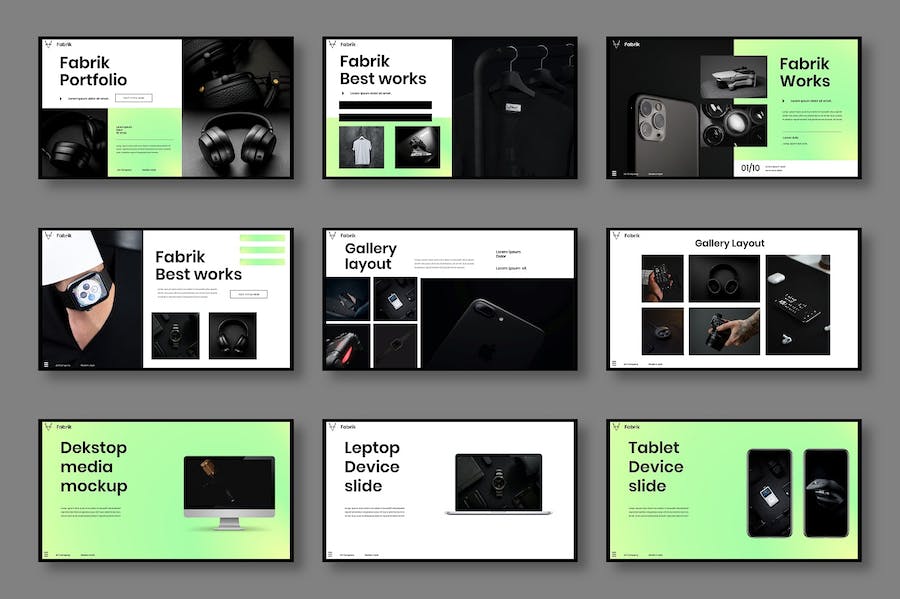Select the 'Fabrik Works' heading text
The width and height of the screenshot is (900, 599).
point(805,72)
